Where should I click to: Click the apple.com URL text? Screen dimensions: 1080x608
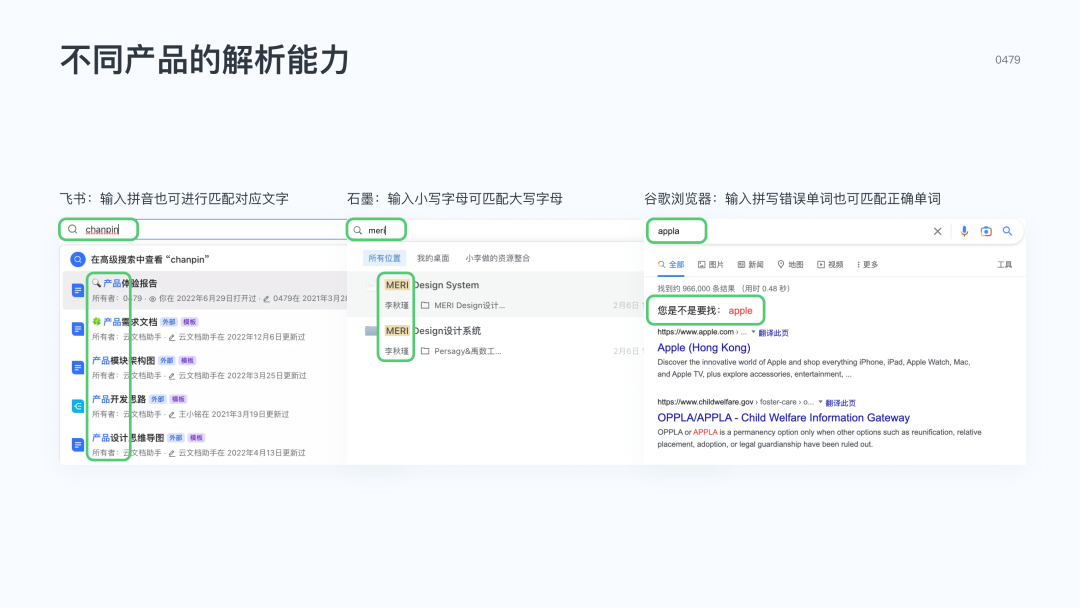[x=701, y=332]
